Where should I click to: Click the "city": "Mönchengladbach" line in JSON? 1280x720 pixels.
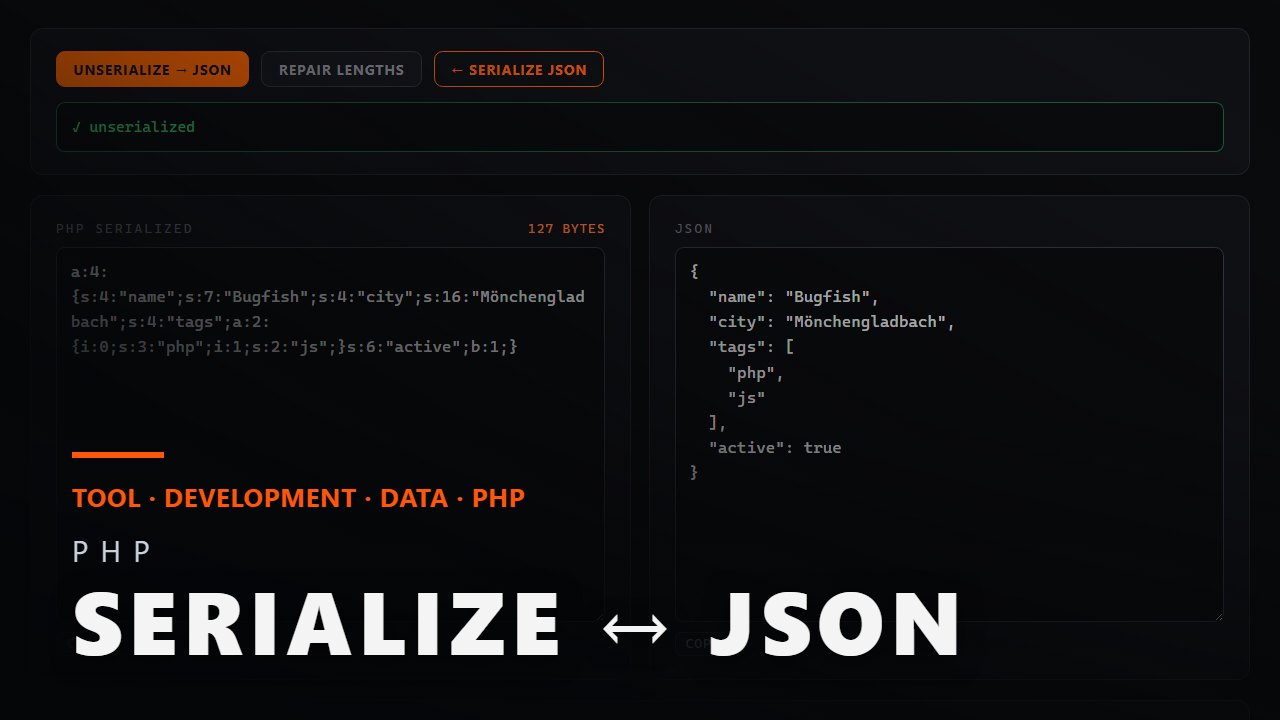coord(832,322)
